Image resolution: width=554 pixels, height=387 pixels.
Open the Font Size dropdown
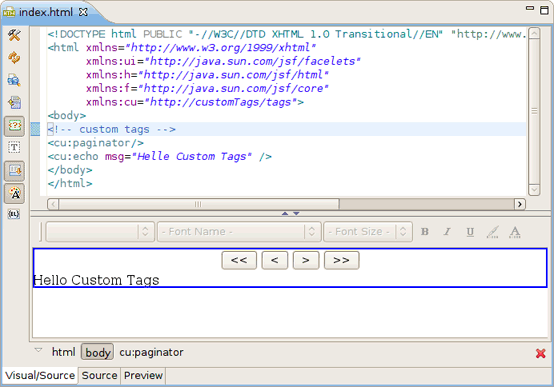pos(368,232)
